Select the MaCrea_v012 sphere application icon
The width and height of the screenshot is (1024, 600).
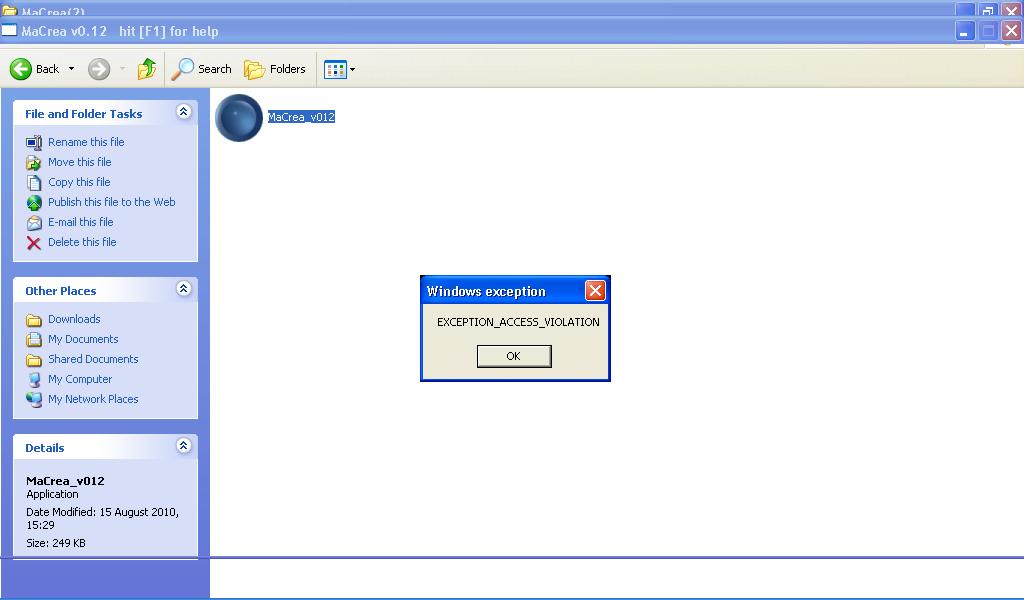coord(239,118)
